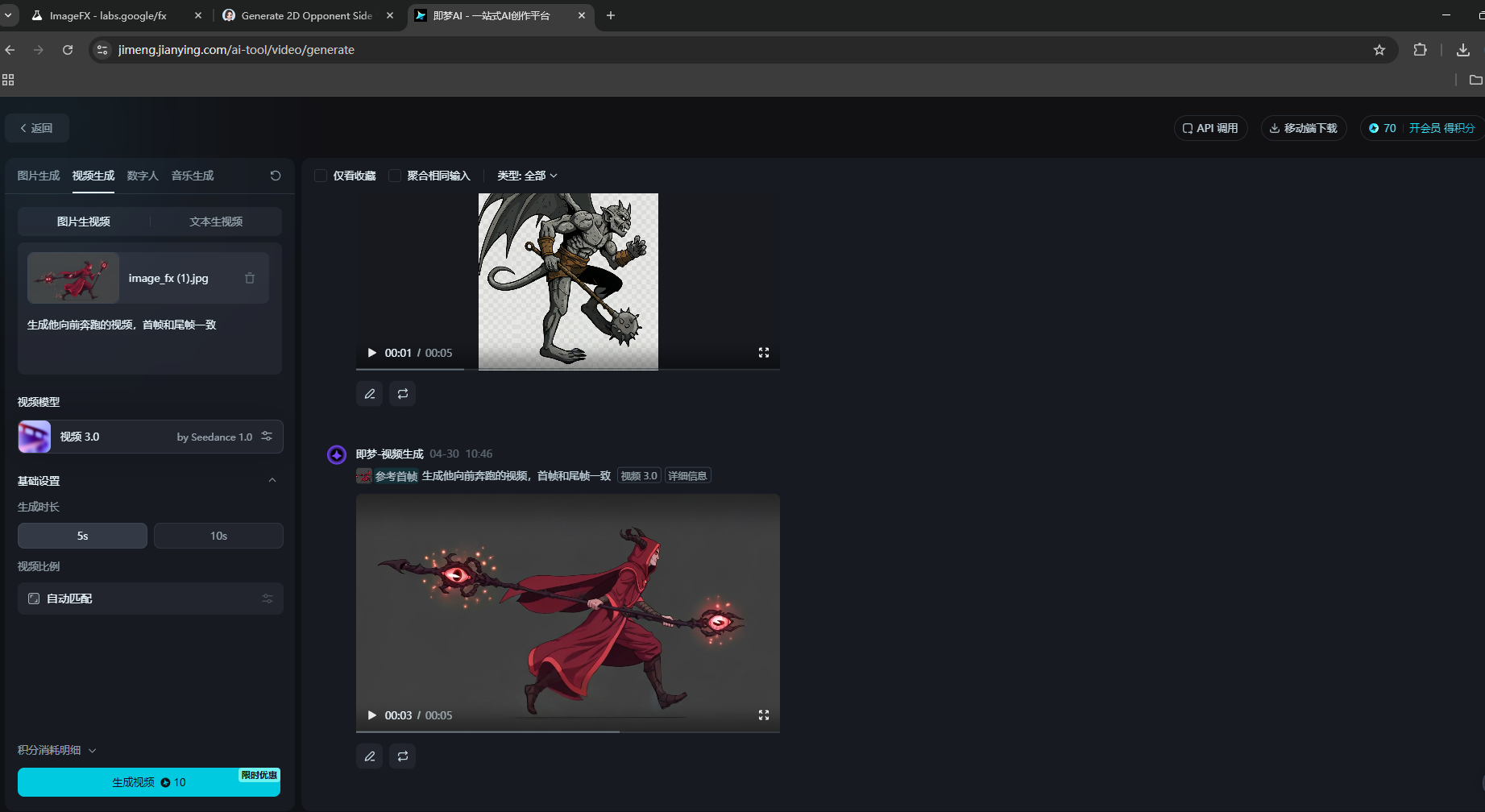Switch to 音乐生成 tab
The image size is (1485, 812).
coord(193,176)
